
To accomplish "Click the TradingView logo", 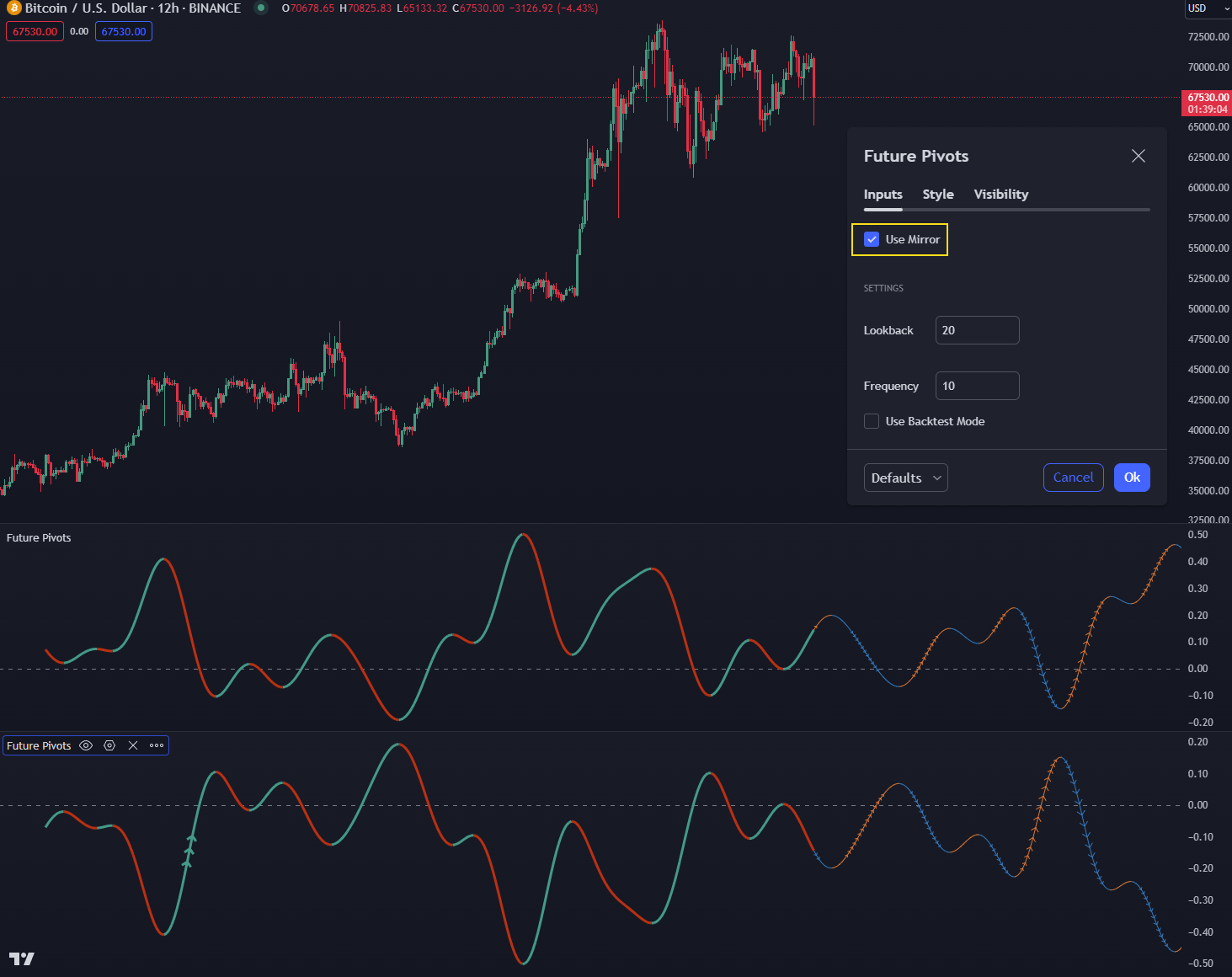I will pos(22,958).
